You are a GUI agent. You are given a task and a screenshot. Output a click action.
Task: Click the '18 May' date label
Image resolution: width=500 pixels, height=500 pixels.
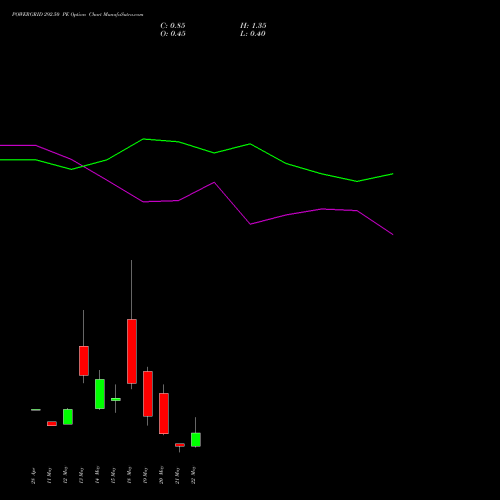pyautogui.click(x=129, y=475)
